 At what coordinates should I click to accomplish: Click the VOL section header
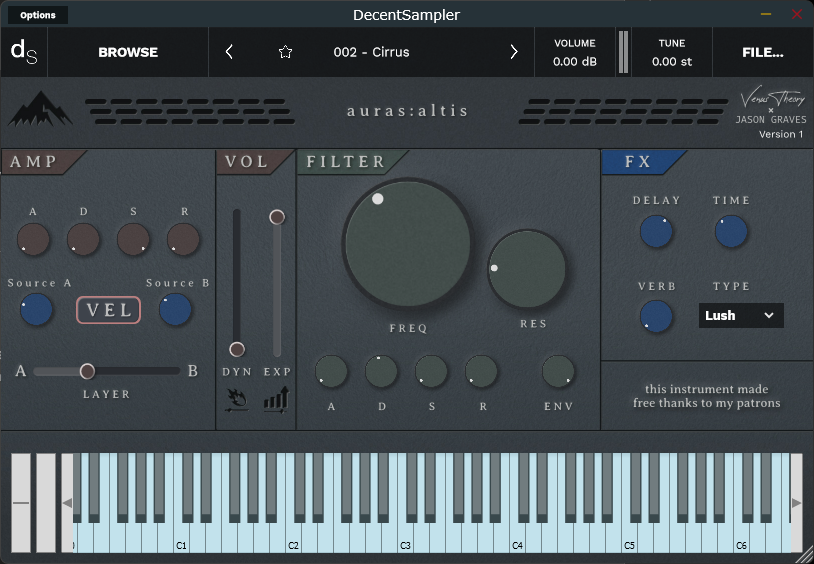pos(247,162)
